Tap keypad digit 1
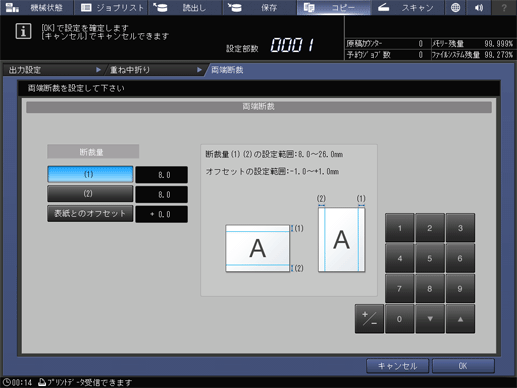The height and width of the screenshot is (388, 517). click(x=400, y=228)
